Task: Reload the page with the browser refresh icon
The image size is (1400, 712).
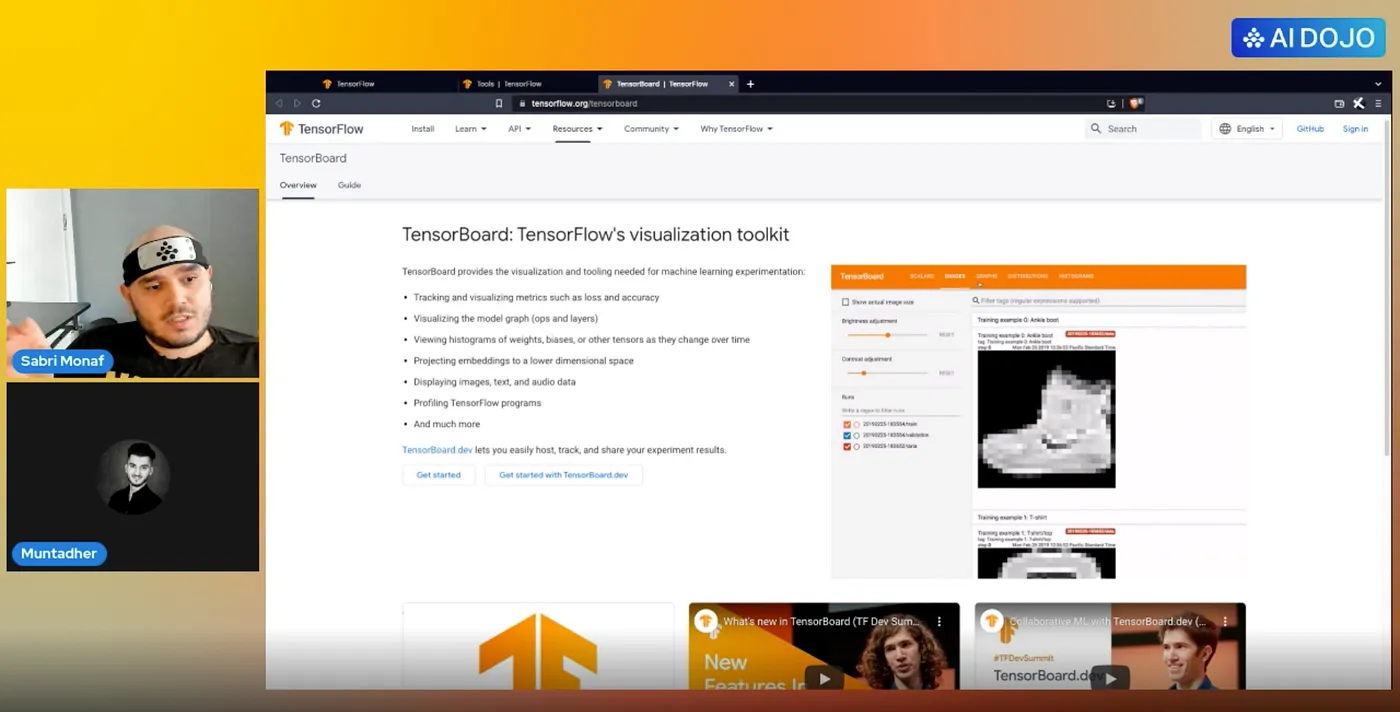Action: pyautogui.click(x=316, y=103)
